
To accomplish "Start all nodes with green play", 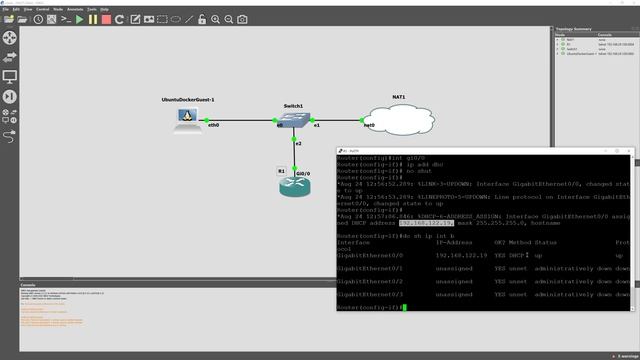I will pos(80,19).
